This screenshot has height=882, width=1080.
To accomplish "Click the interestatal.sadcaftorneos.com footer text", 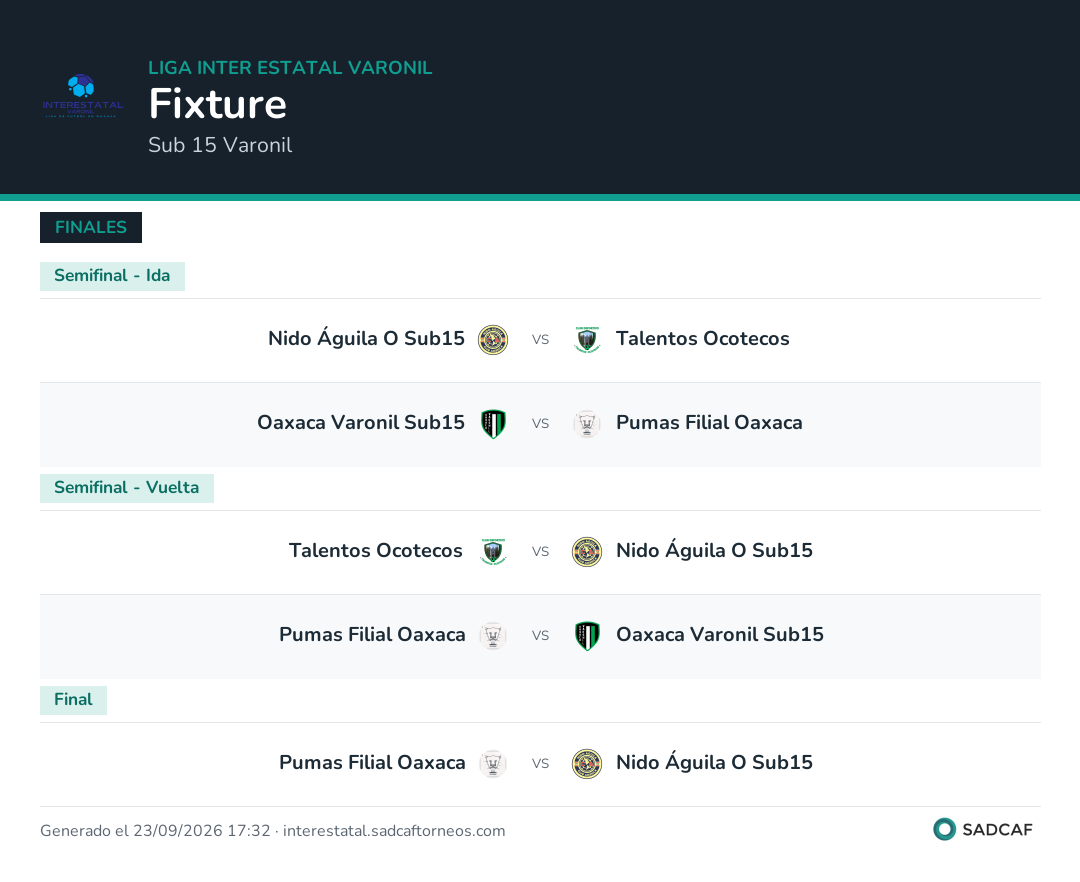I will click(x=394, y=831).
